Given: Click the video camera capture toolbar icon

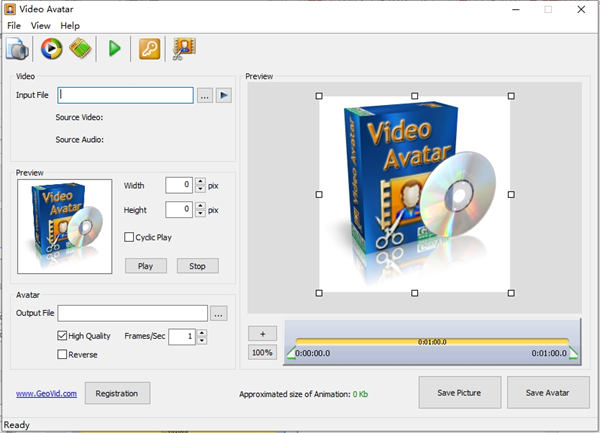Looking at the screenshot, I should click(17, 49).
